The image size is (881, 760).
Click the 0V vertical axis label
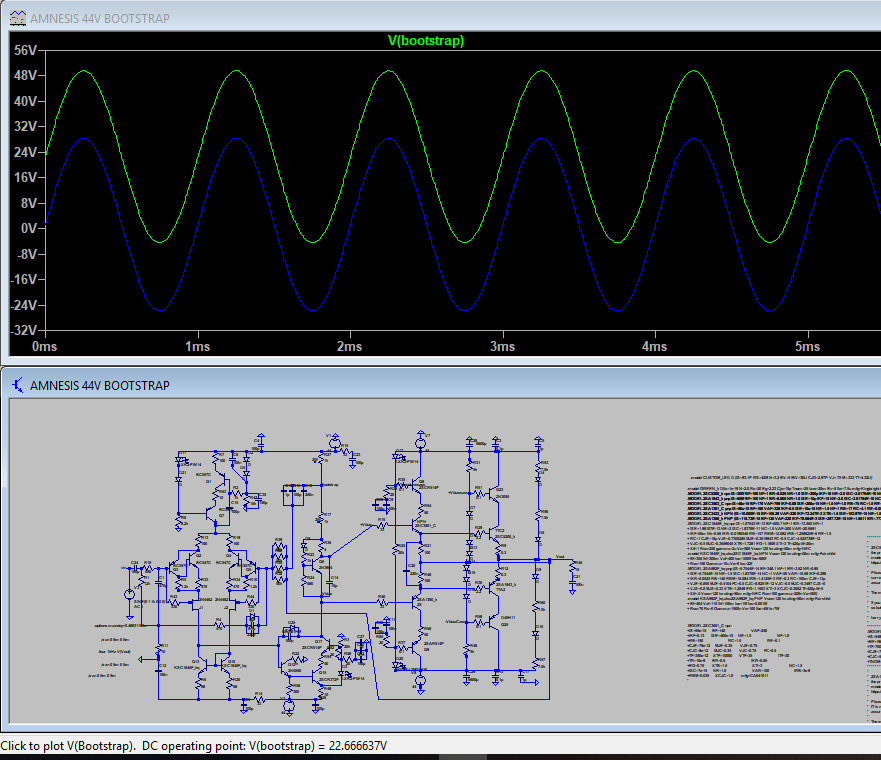click(x=29, y=229)
